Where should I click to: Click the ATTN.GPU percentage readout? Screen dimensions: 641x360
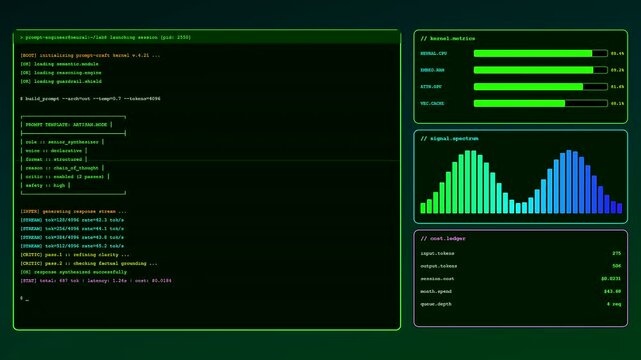pos(617,87)
